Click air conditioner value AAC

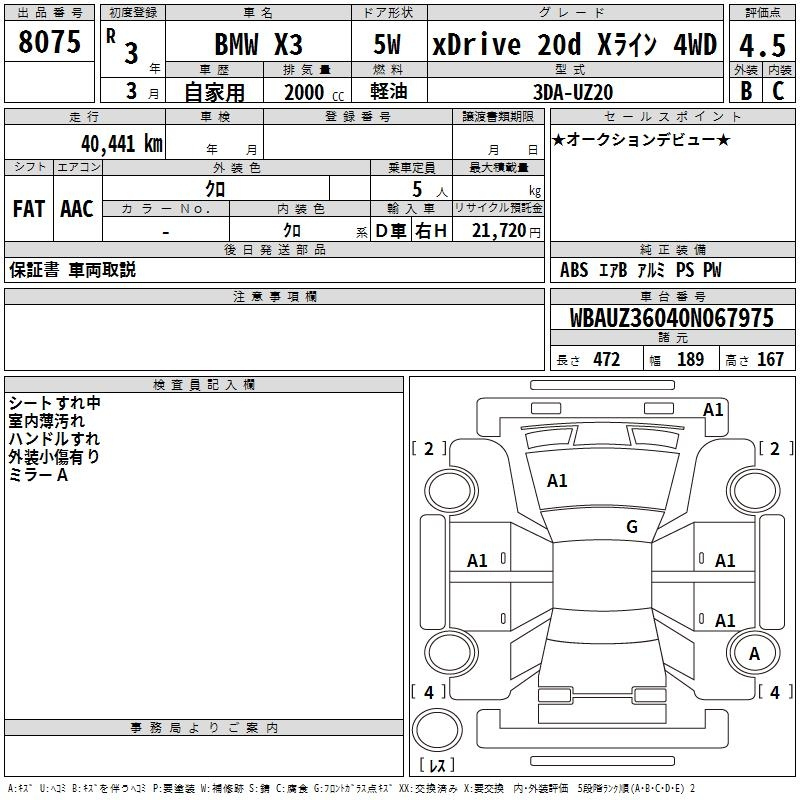click(77, 209)
